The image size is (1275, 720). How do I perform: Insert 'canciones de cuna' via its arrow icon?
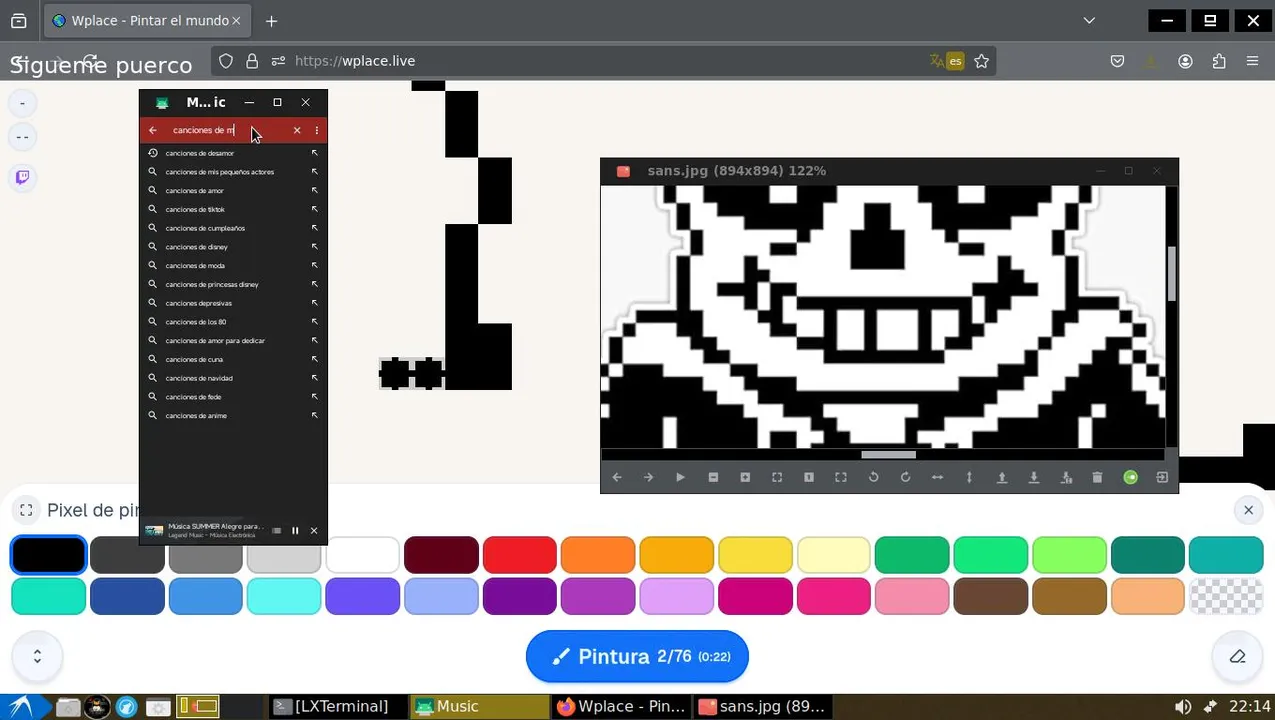(314, 359)
